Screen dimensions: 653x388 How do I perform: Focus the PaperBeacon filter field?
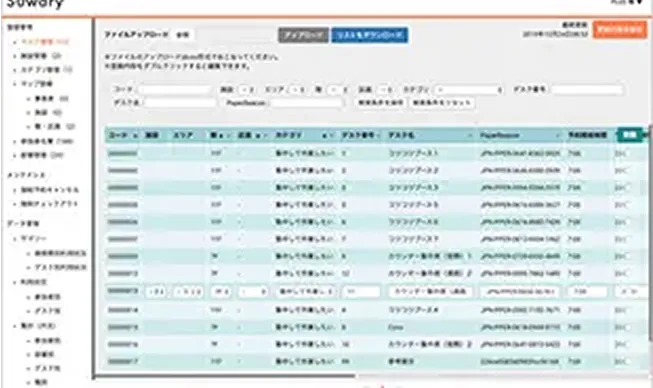click(x=307, y=102)
